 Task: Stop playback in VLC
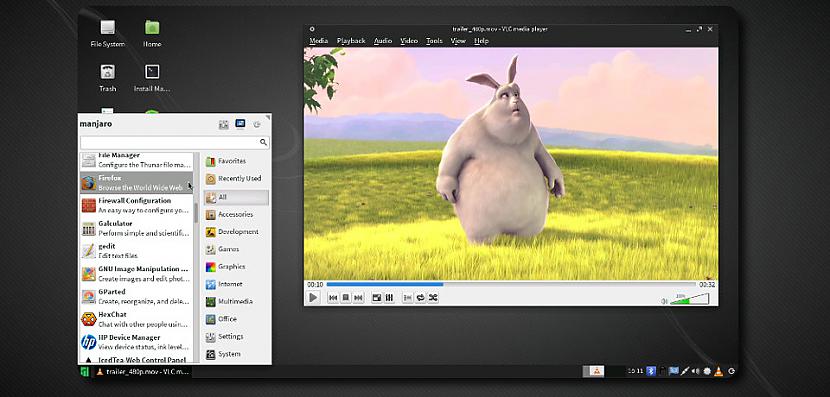[x=346, y=298]
